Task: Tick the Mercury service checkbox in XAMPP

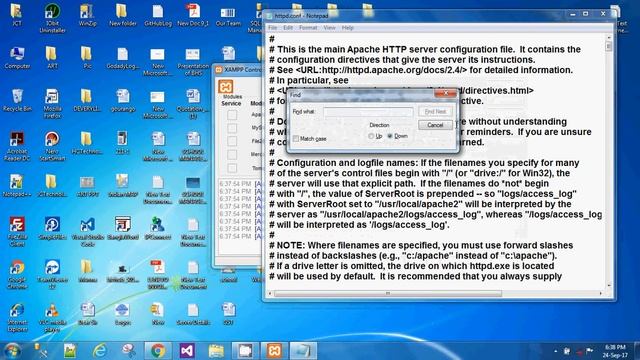Action: (232, 154)
